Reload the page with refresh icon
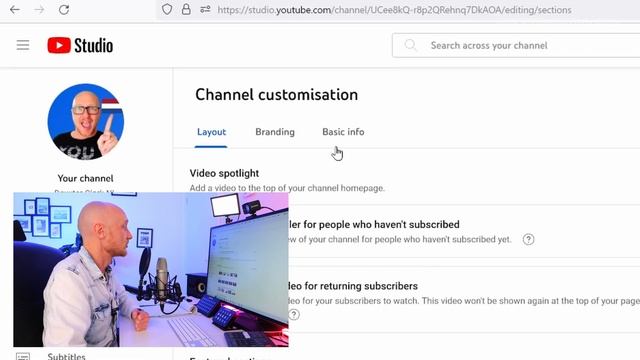The height and width of the screenshot is (360, 640). click(x=64, y=10)
